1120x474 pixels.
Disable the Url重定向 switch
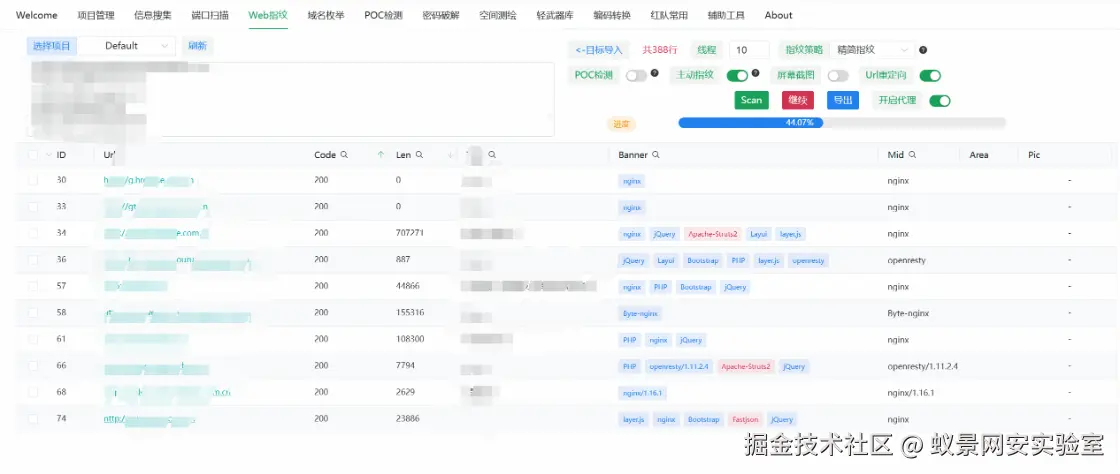pyautogui.click(x=930, y=76)
